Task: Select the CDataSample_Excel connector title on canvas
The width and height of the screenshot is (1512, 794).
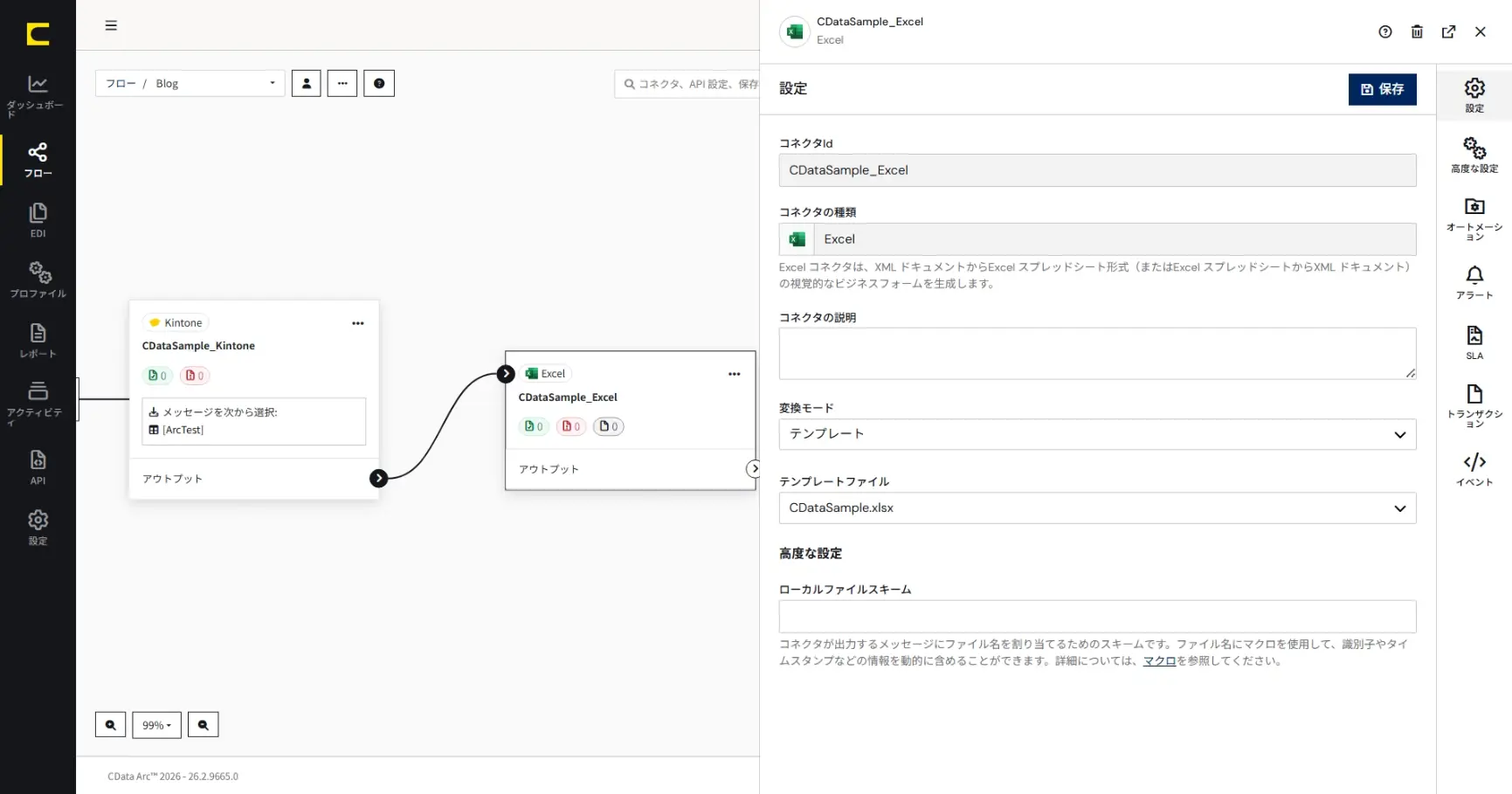Action: (x=568, y=397)
